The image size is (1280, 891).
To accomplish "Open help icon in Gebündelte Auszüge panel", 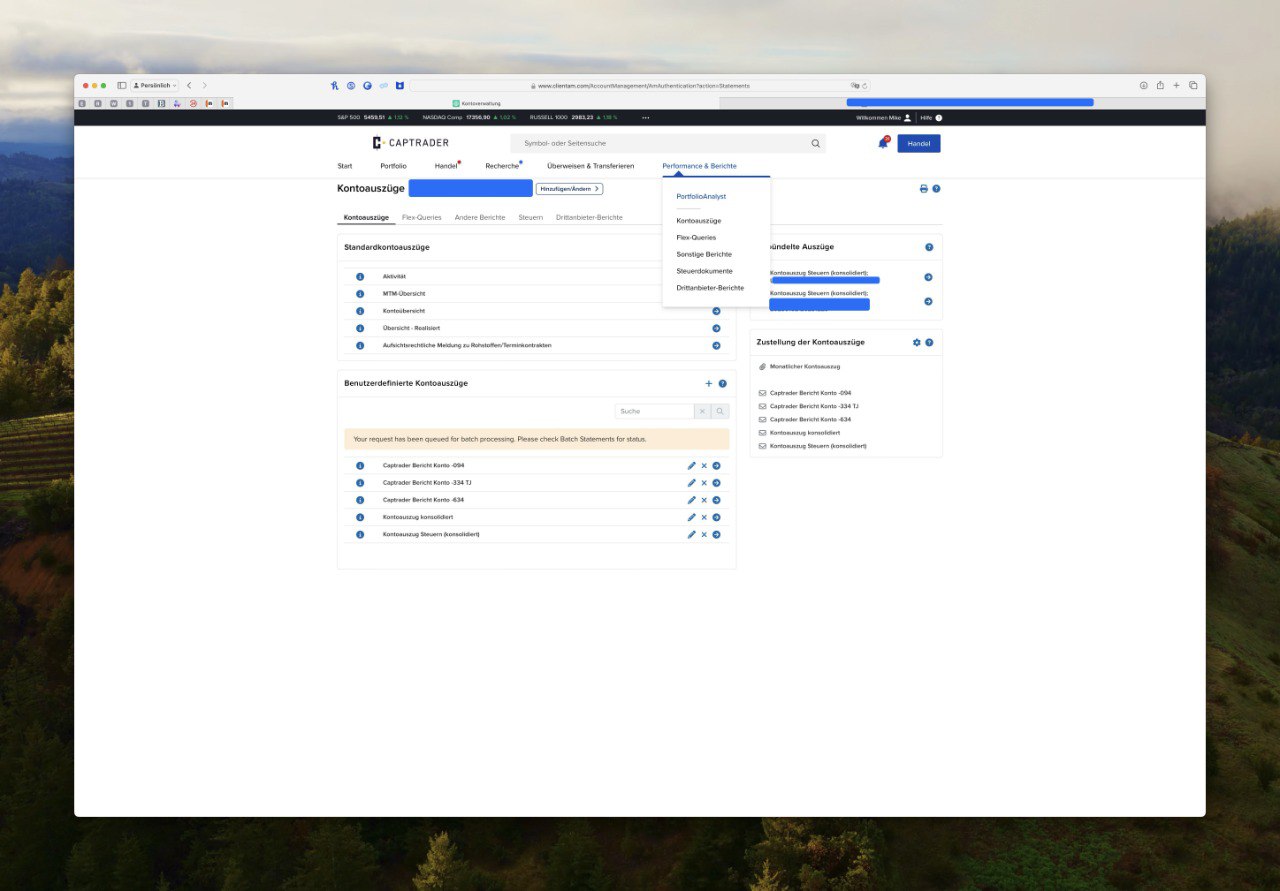I will pos(929,247).
